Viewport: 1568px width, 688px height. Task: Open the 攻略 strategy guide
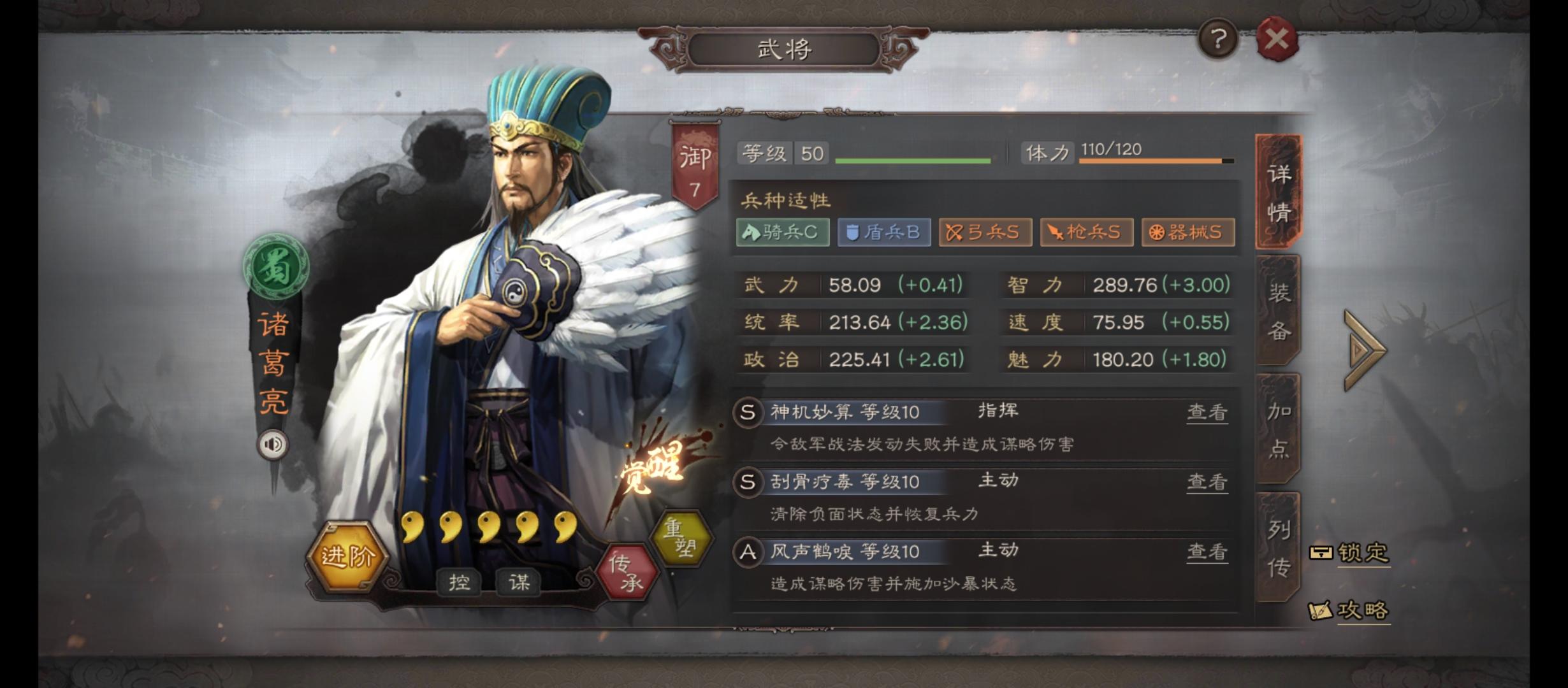click(1349, 610)
